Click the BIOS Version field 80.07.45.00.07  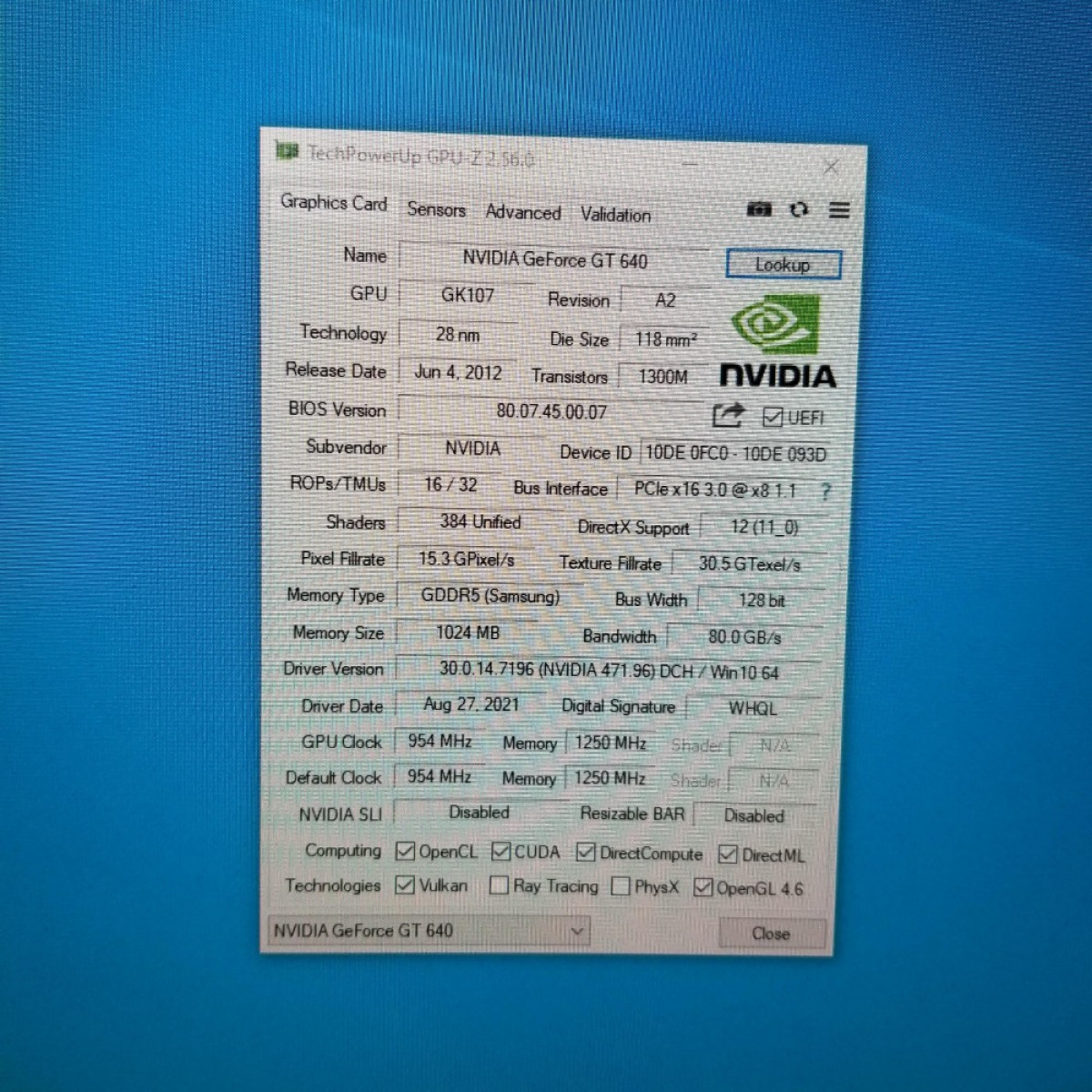pos(551,411)
